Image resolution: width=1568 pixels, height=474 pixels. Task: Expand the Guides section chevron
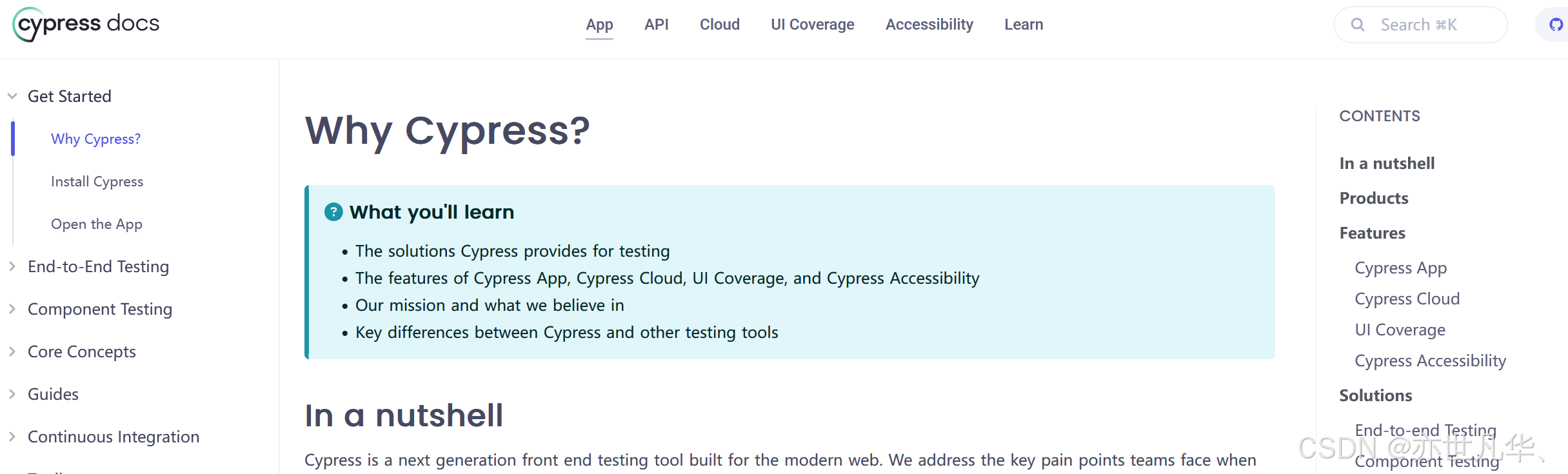pos(12,394)
